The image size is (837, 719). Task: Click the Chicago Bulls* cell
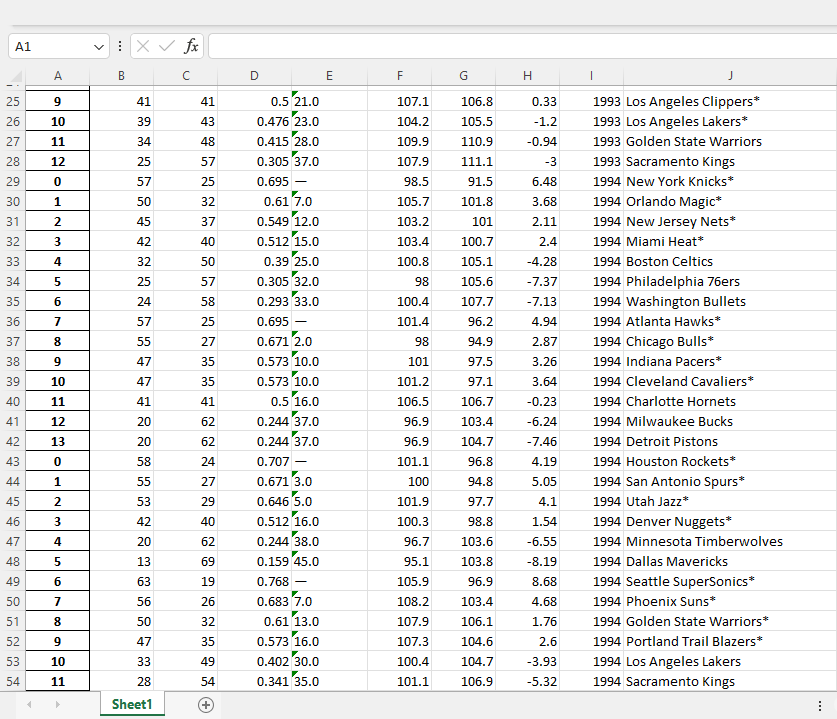(x=730, y=342)
